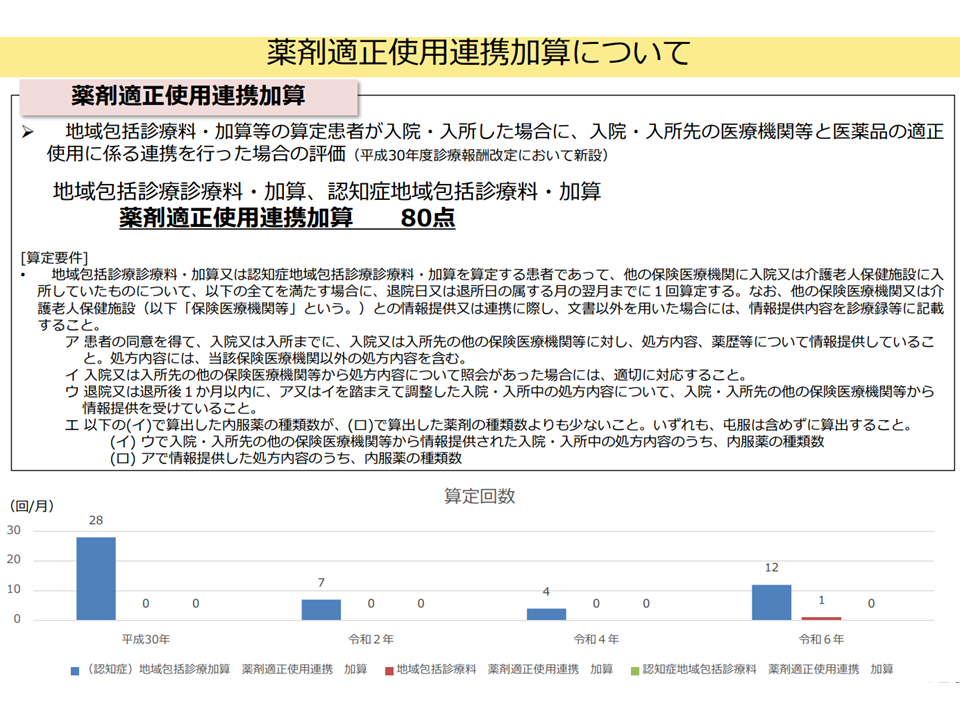Viewport: 960px width, 720px height.
Task: Click the data label 1 above the red bar
Action: coord(822,601)
